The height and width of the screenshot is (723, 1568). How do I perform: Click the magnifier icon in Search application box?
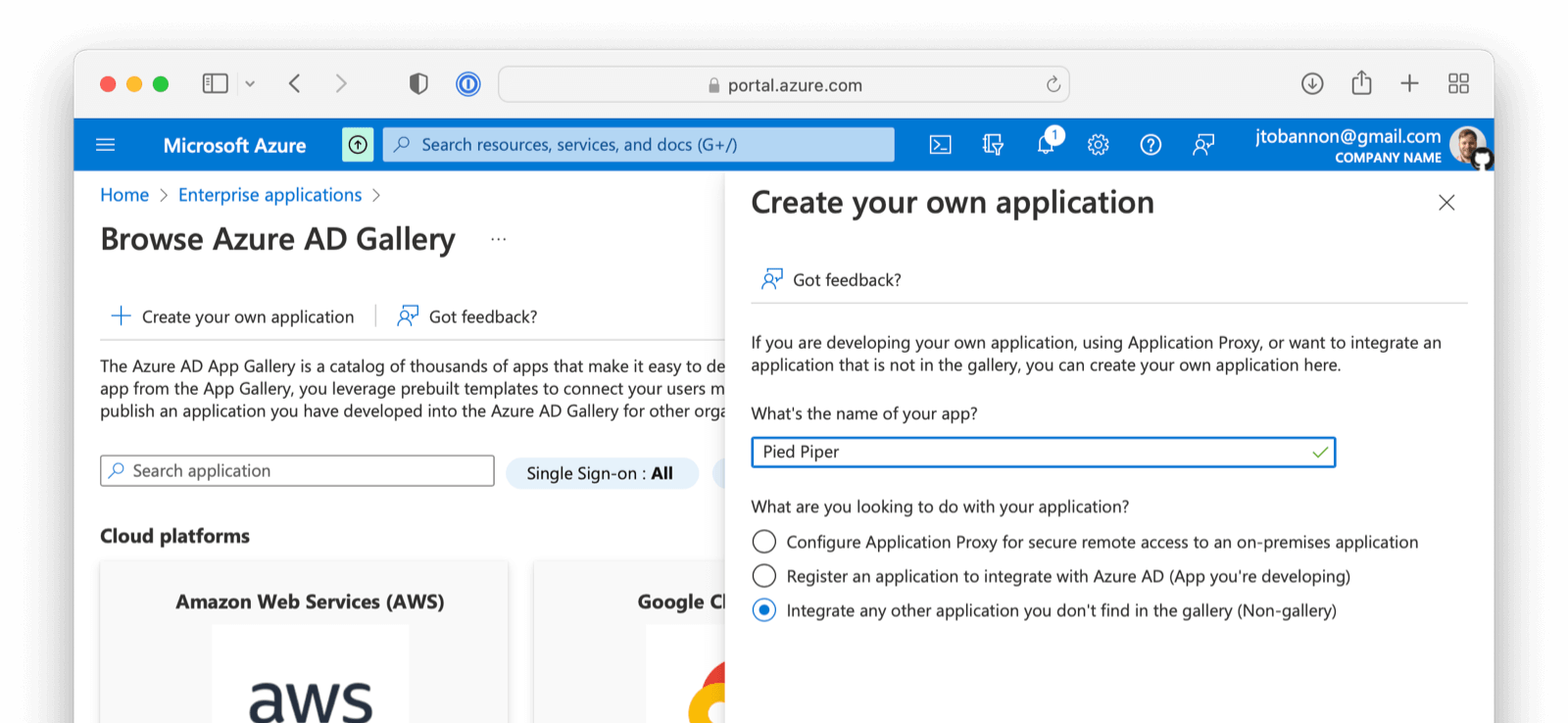117,470
